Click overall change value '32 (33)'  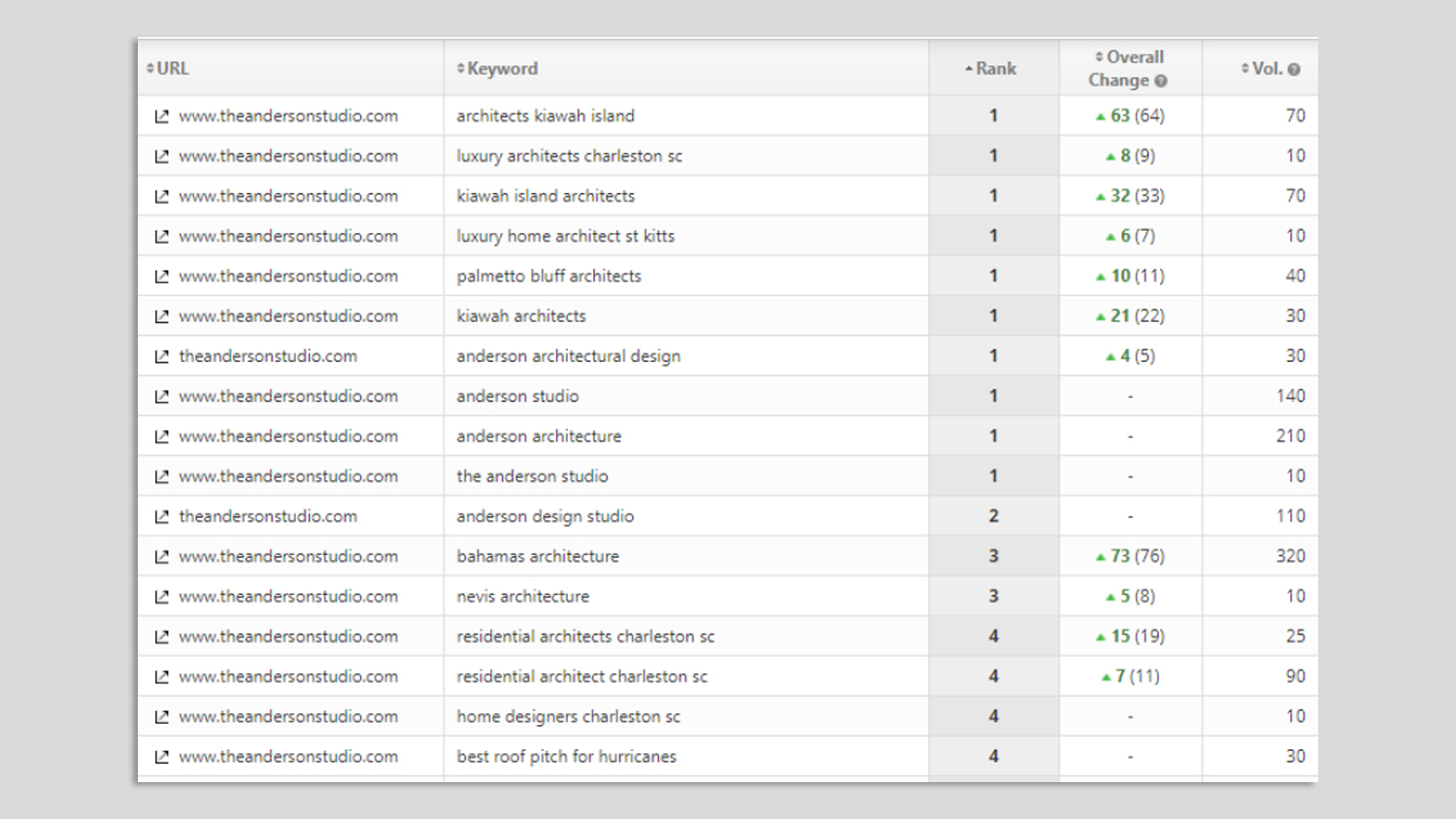click(1130, 196)
